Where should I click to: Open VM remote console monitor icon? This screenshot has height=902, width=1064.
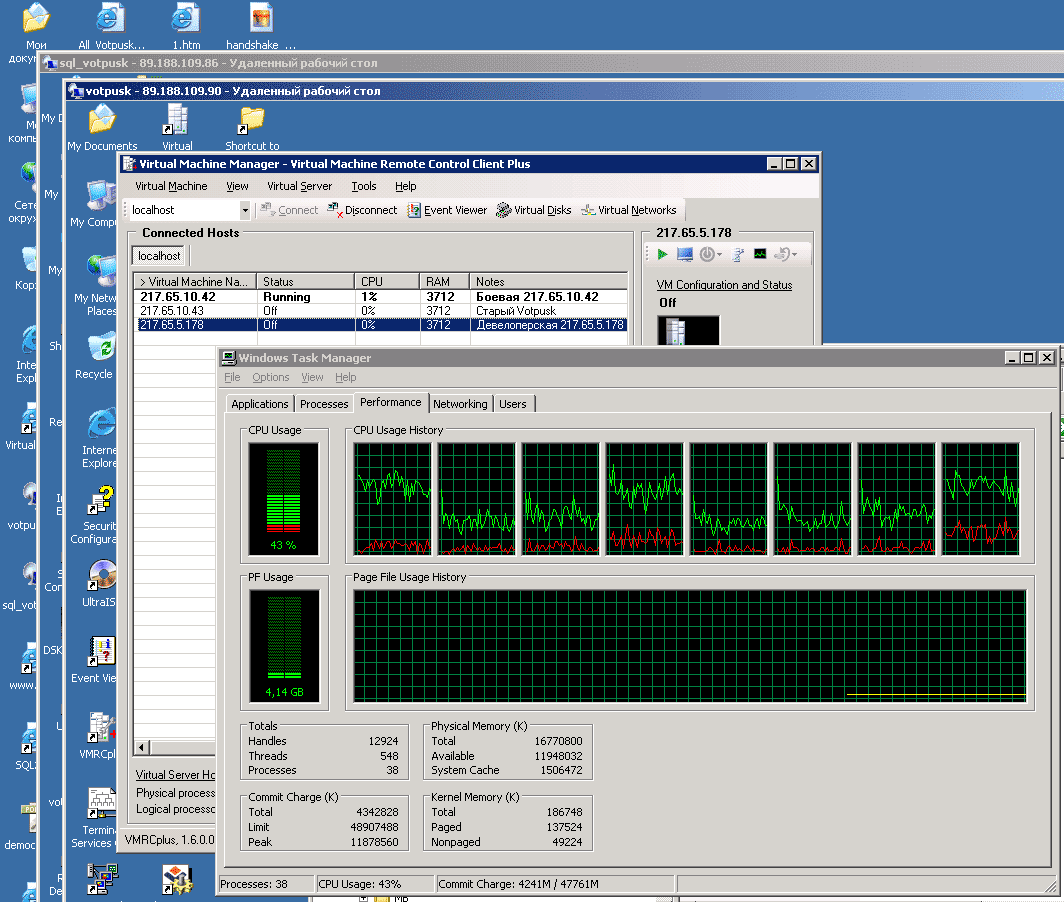(x=684, y=254)
